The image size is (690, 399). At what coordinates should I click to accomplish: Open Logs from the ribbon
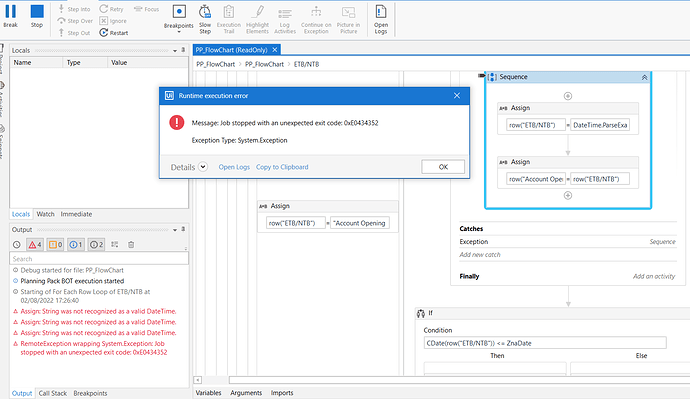pyautogui.click(x=381, y=19)
